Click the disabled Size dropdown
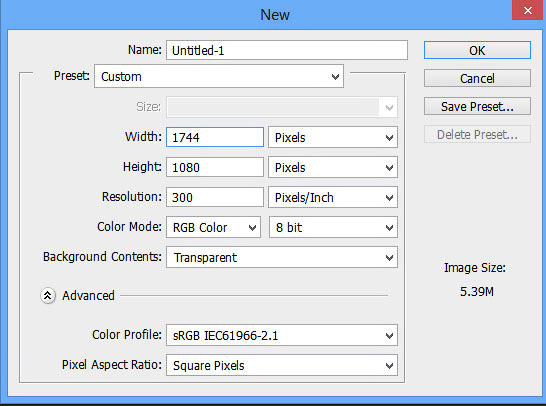The width and height of the screenshot is (546, 406). 282,107
